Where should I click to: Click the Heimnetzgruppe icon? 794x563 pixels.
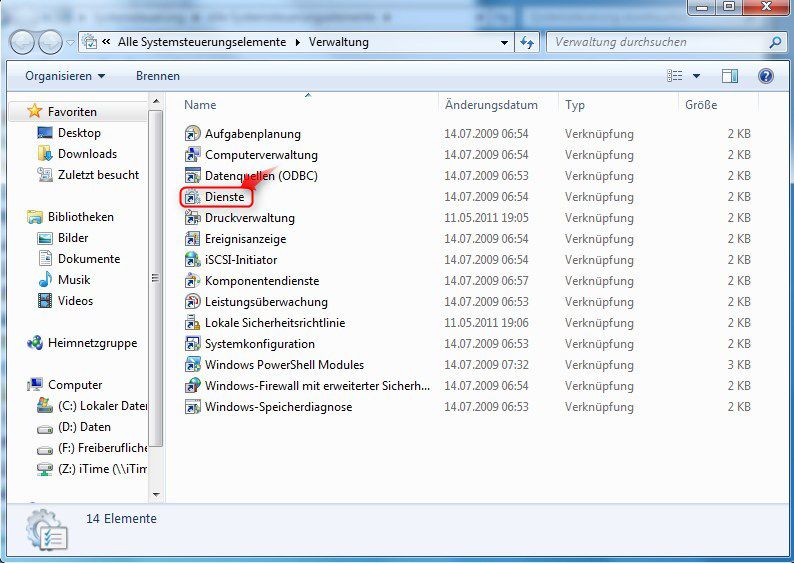[34, 343]
